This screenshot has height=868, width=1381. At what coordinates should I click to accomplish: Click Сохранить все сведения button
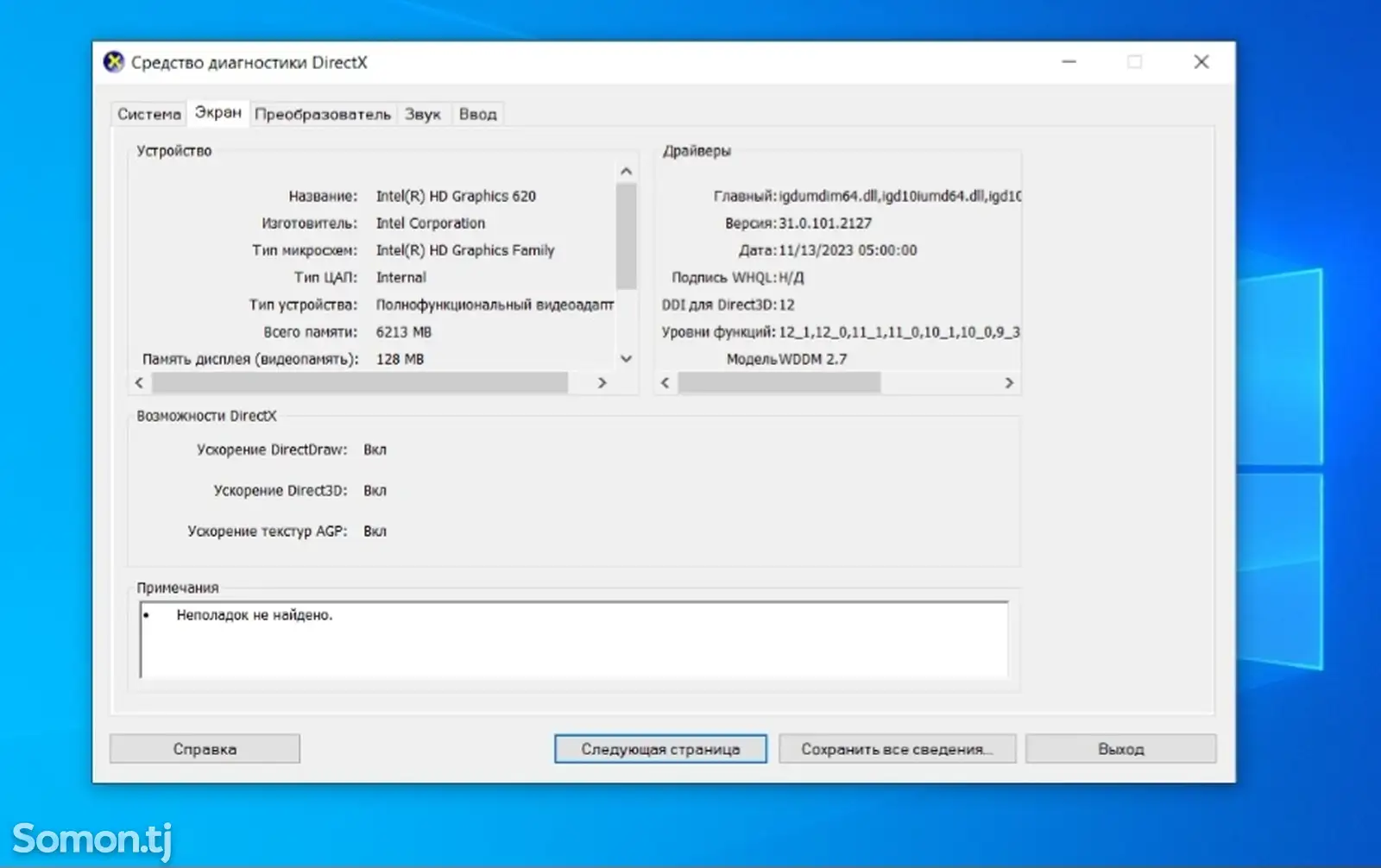(897, 749)
